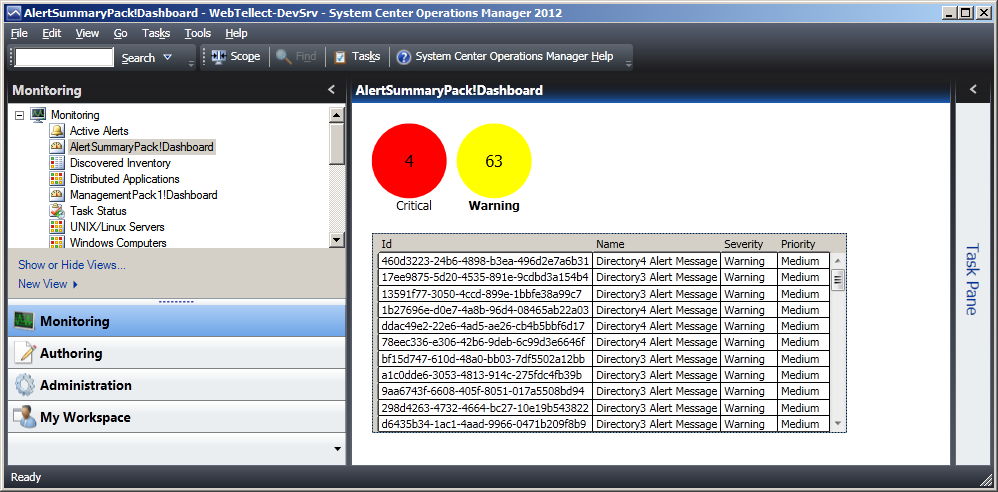Sort by the Id column header

coord(486,244)
